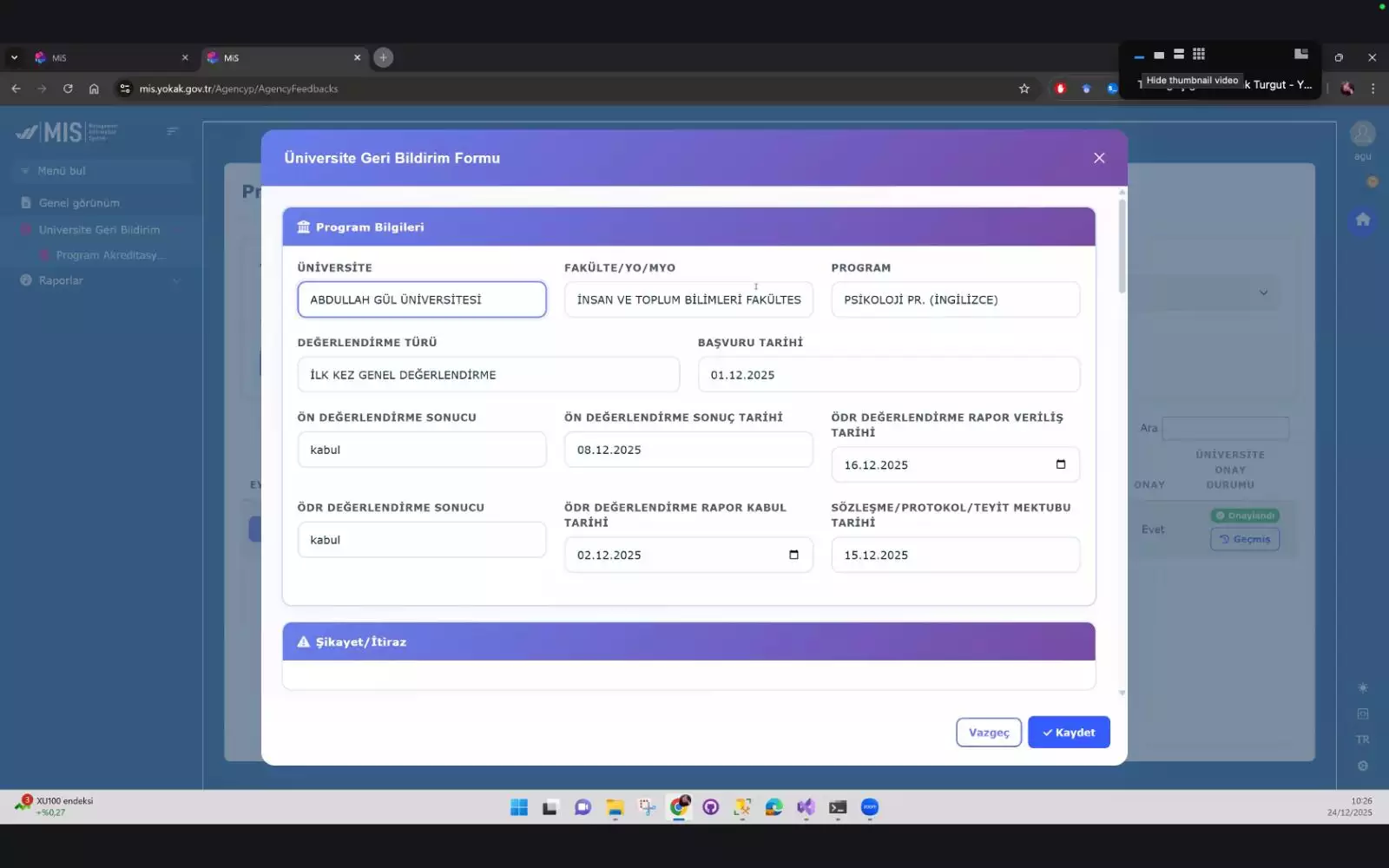Click the Başvuru Tarihi field

(x=888, y=375)
